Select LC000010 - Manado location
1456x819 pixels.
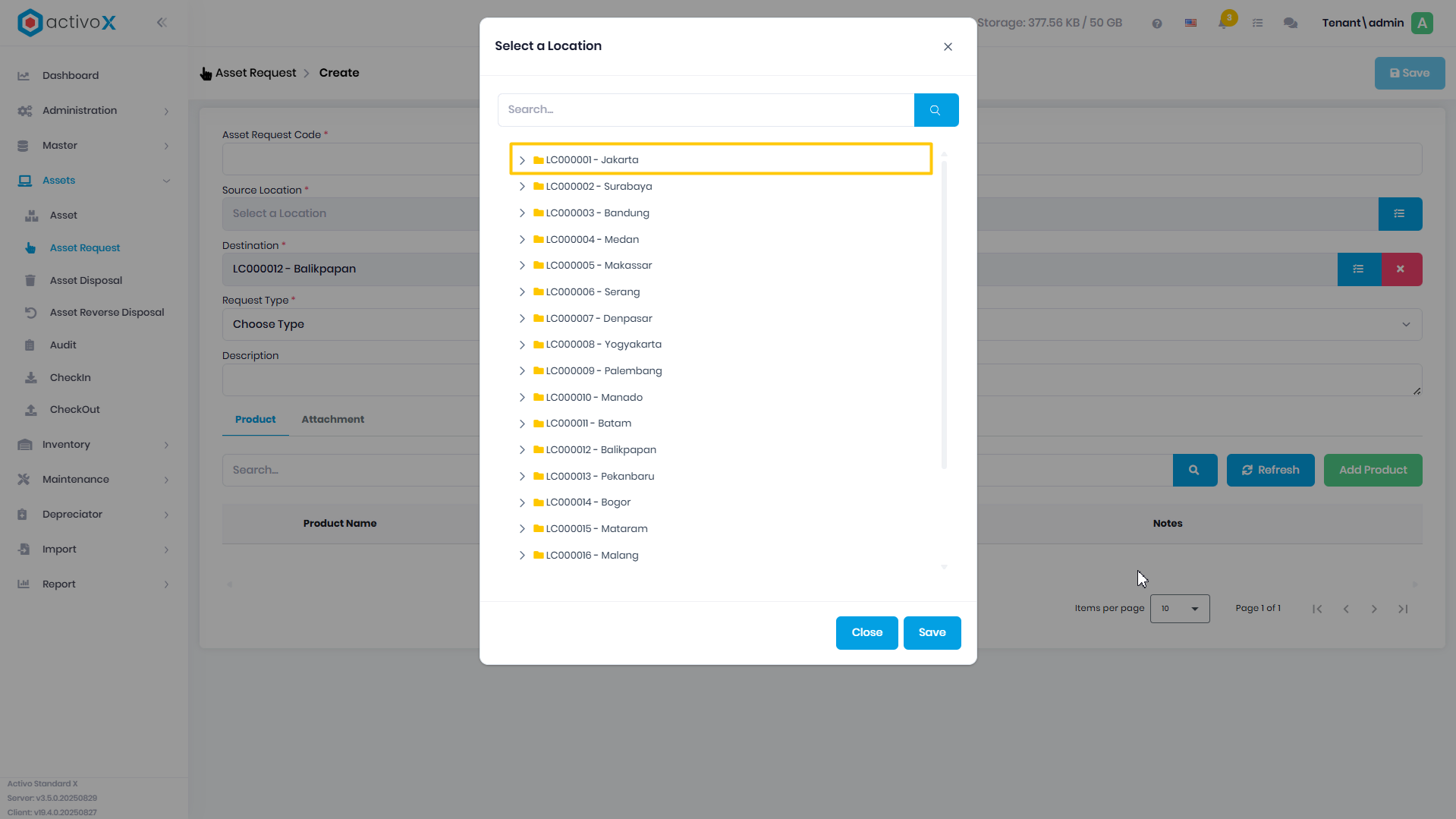(x=594, y=398)
